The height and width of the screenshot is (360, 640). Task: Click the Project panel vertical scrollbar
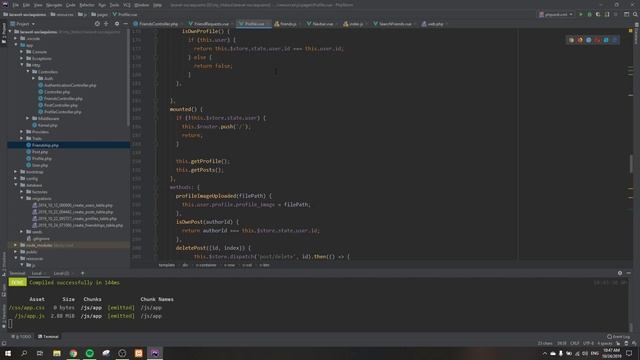coord(128,78)
